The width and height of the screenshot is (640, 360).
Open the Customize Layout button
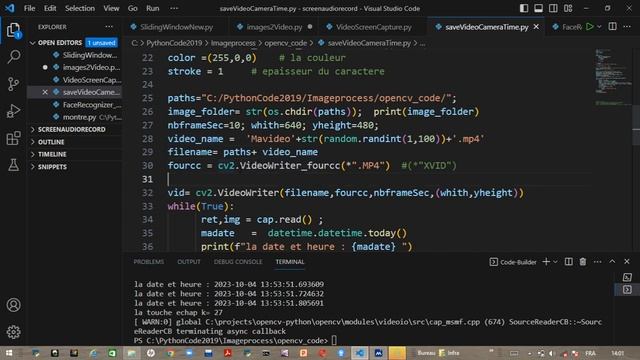point(568,8)
